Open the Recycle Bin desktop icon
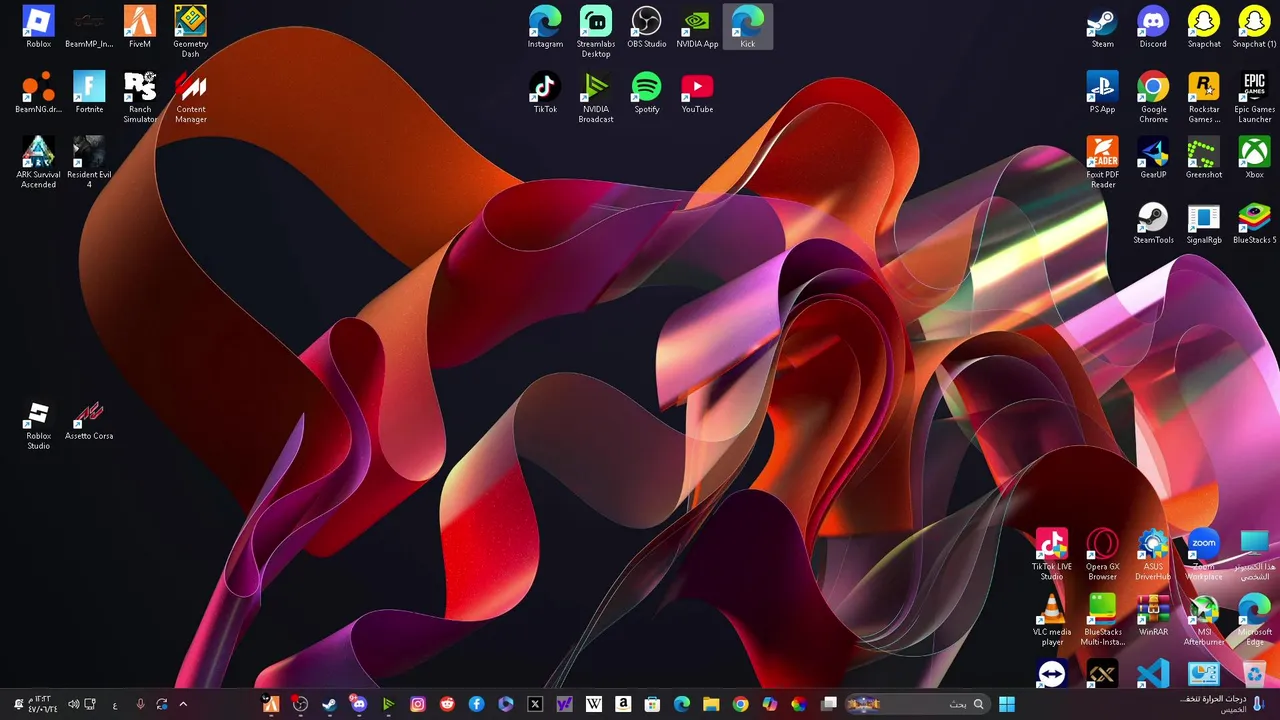This screenshot has height=720, width=1280. tap(1254, 672)
